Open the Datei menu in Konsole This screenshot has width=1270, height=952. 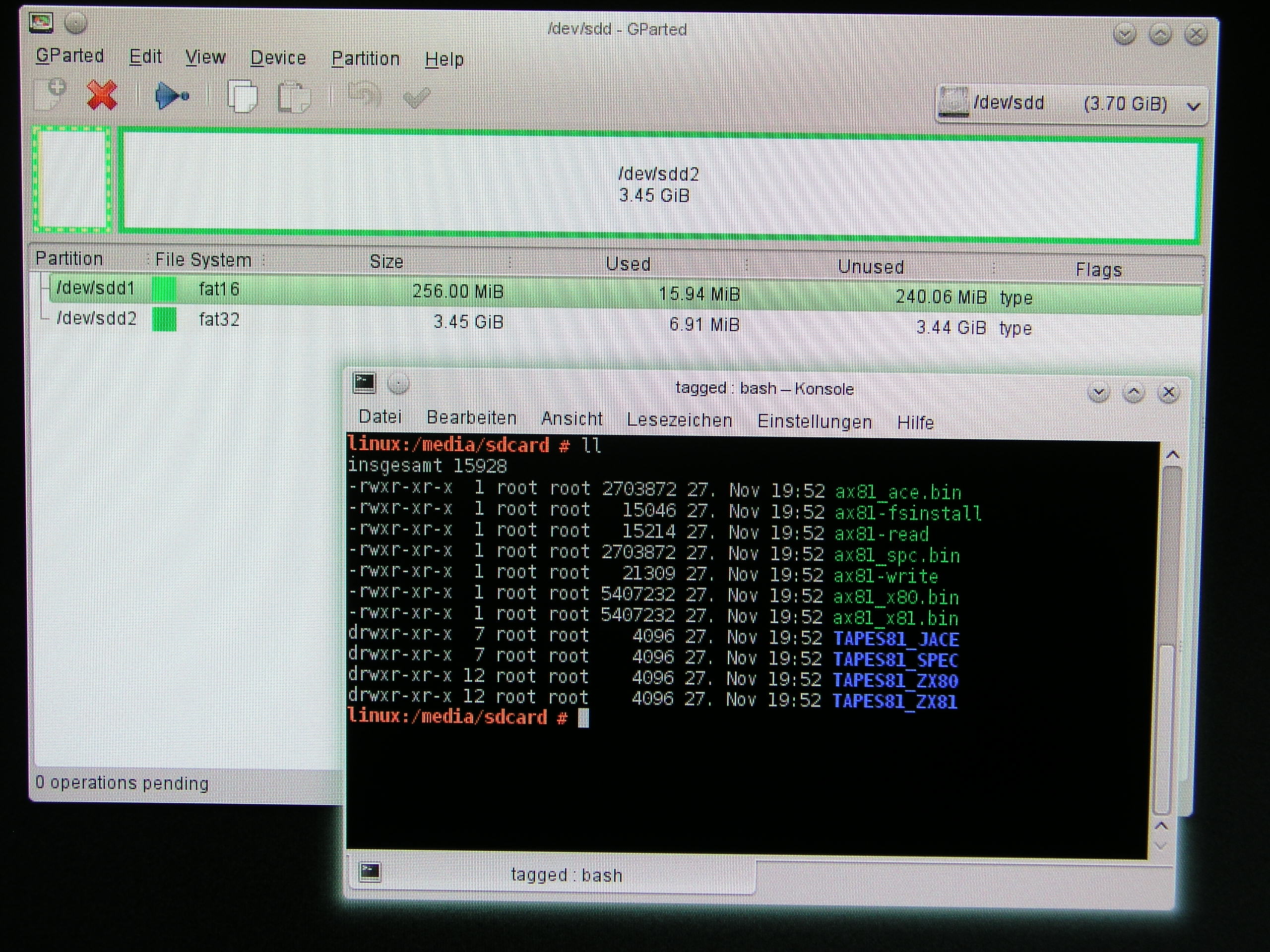point(380,416)
